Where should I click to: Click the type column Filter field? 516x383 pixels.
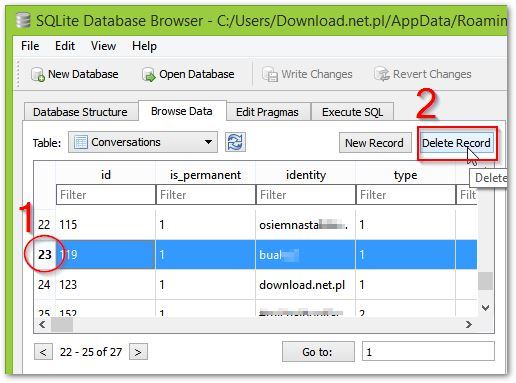coord(405,195)
